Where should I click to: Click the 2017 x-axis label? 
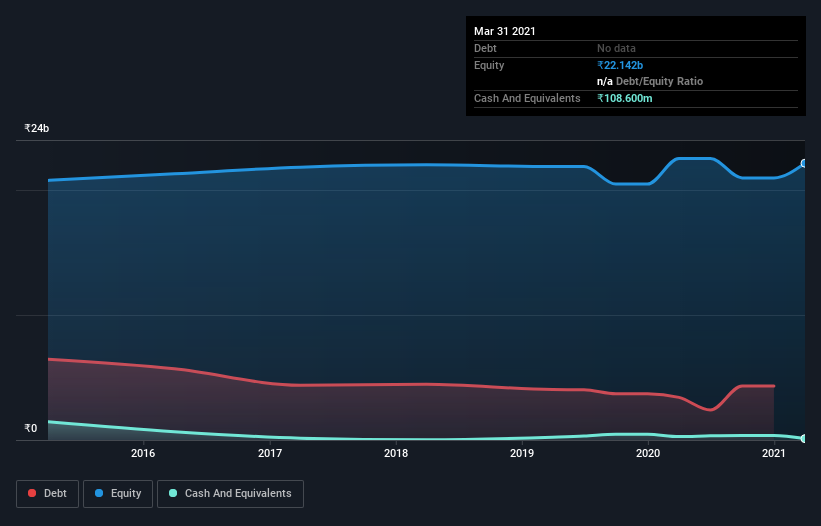pyautogui.click(x=270, y=453)
